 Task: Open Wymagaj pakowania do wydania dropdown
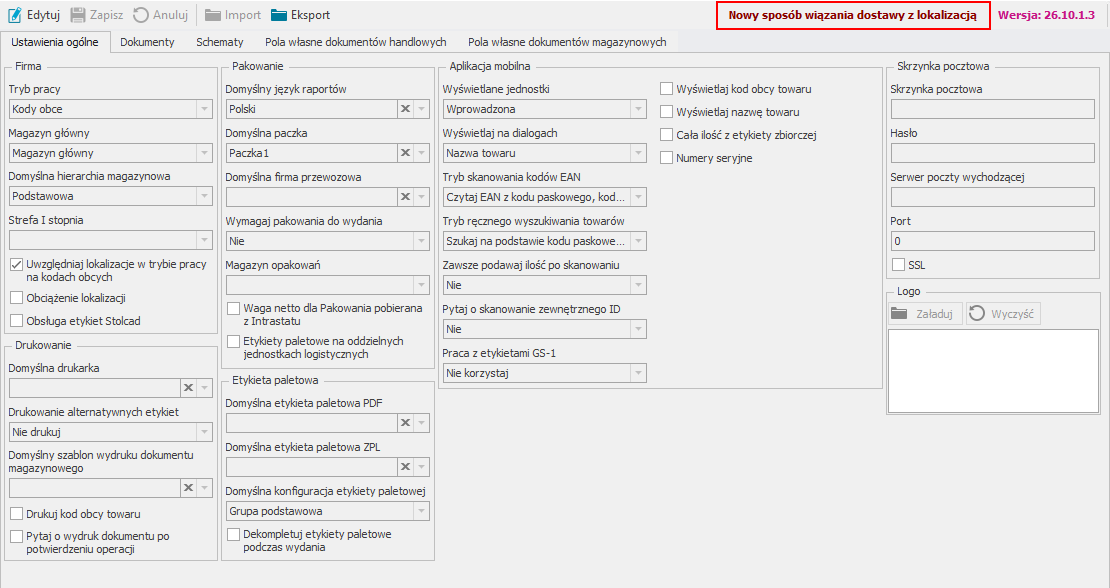tap(422, 241)
